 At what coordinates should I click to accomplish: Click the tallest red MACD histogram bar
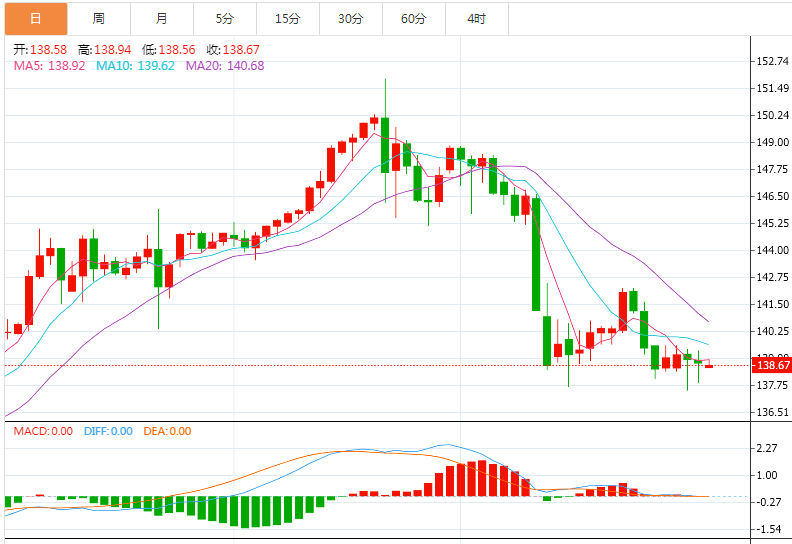tap(482, 478)
